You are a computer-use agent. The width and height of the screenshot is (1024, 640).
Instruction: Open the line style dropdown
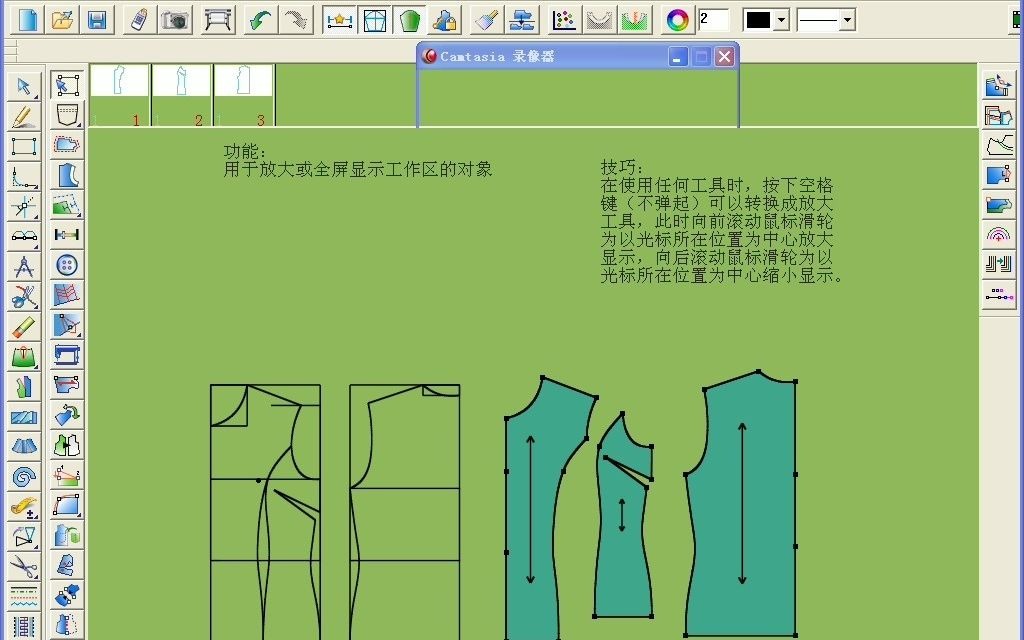tap(847, 18)
